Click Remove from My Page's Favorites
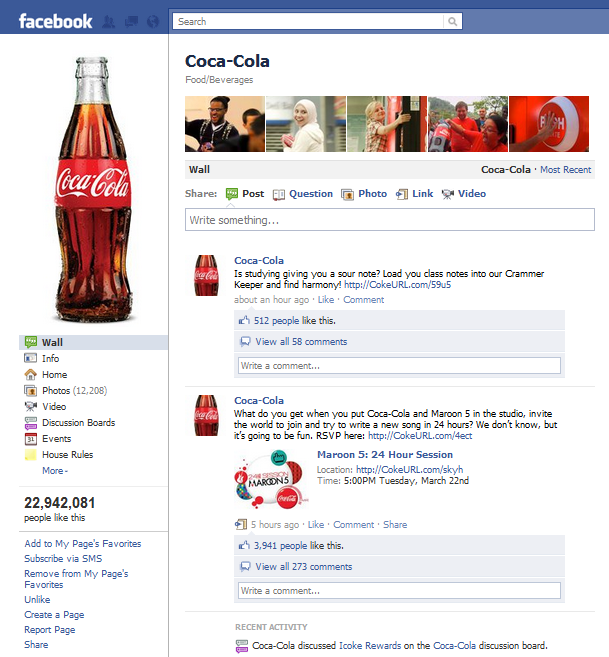The width and height of the screenshot is (609, 657). 76,579
